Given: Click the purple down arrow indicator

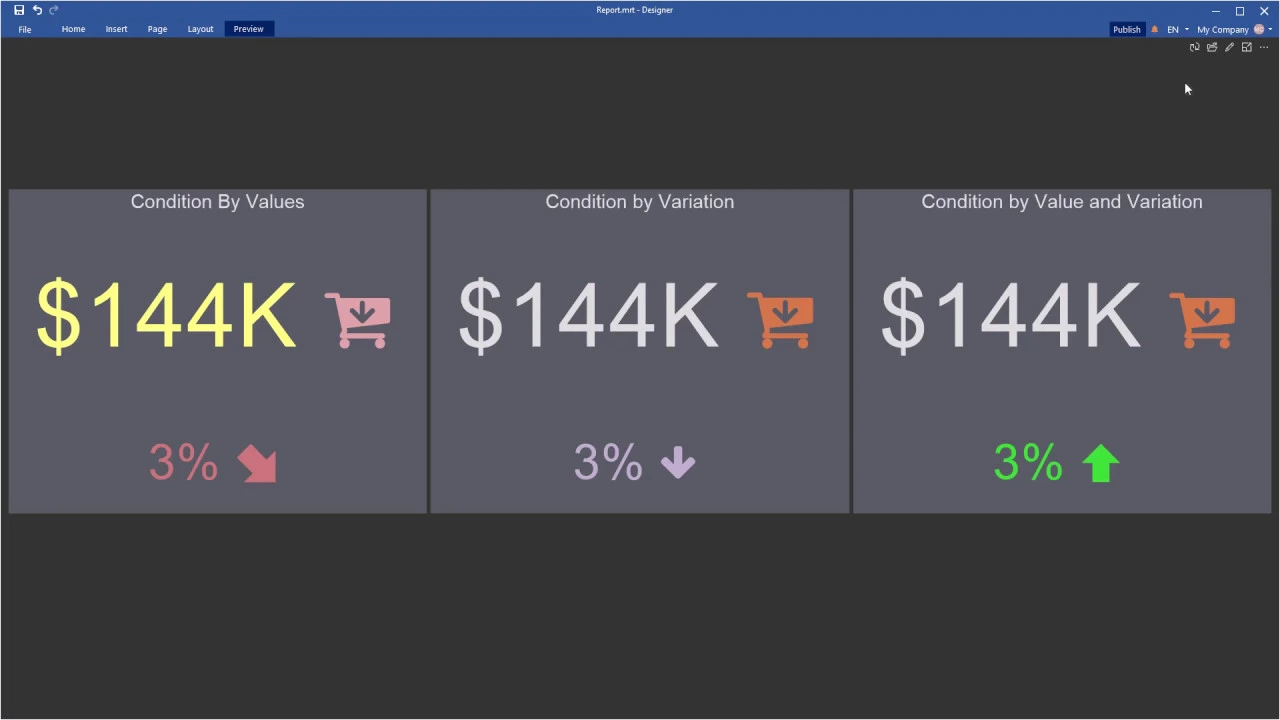Looking at the screenshot, I should (x=678, y=463).
